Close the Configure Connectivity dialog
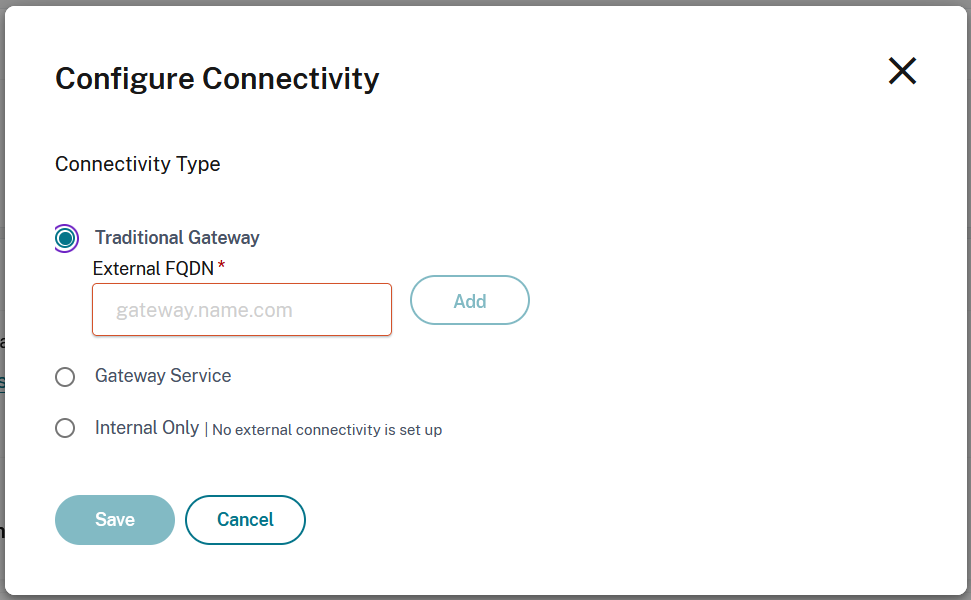Image resolution: width=971 pixels, height=600 pixels. [x=902, y=71]
